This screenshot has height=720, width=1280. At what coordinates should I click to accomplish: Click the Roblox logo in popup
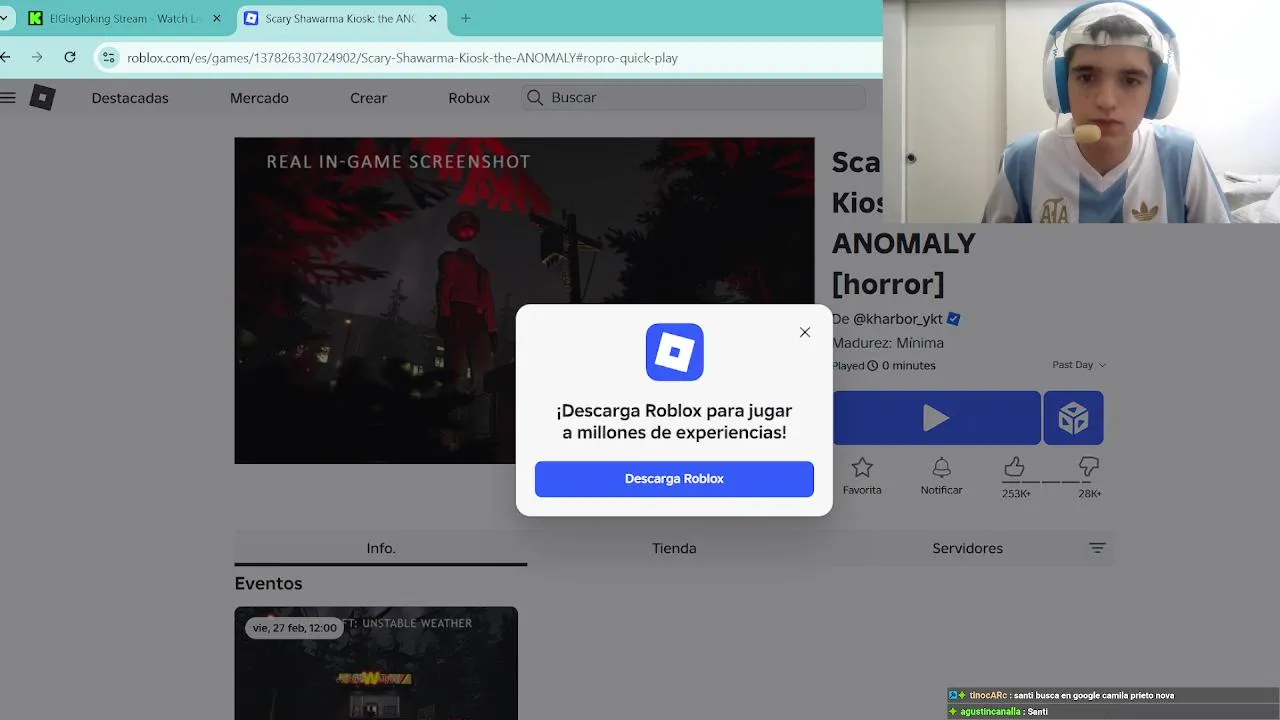(x=675, y=352)
